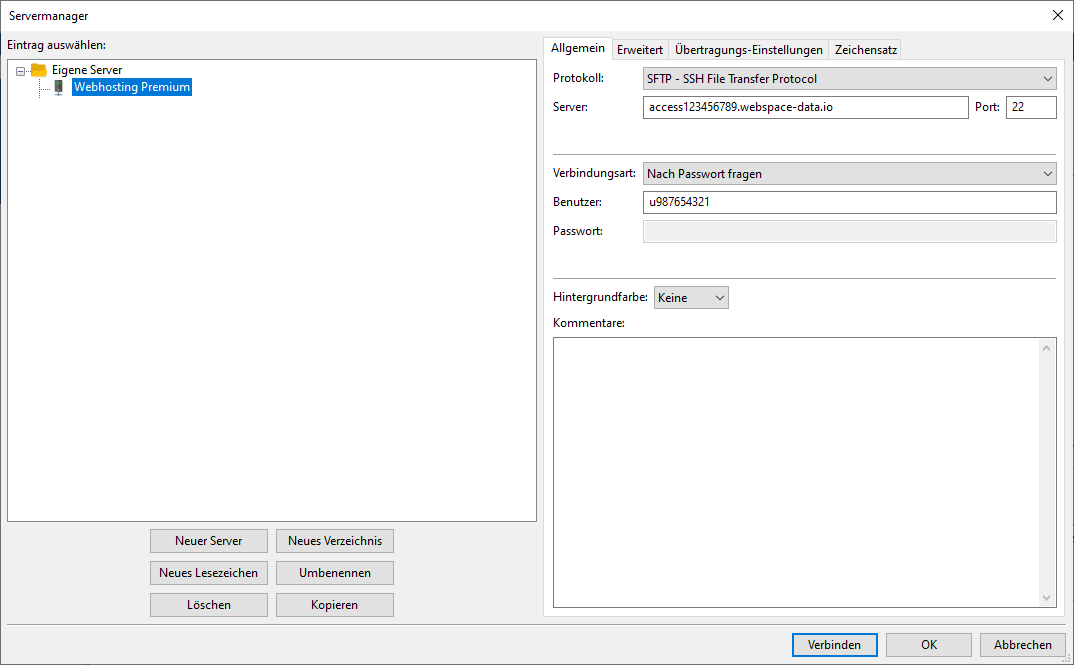Click the Port field
The width and height of the screenshot is (1074, 665).
click(1031, 108)
